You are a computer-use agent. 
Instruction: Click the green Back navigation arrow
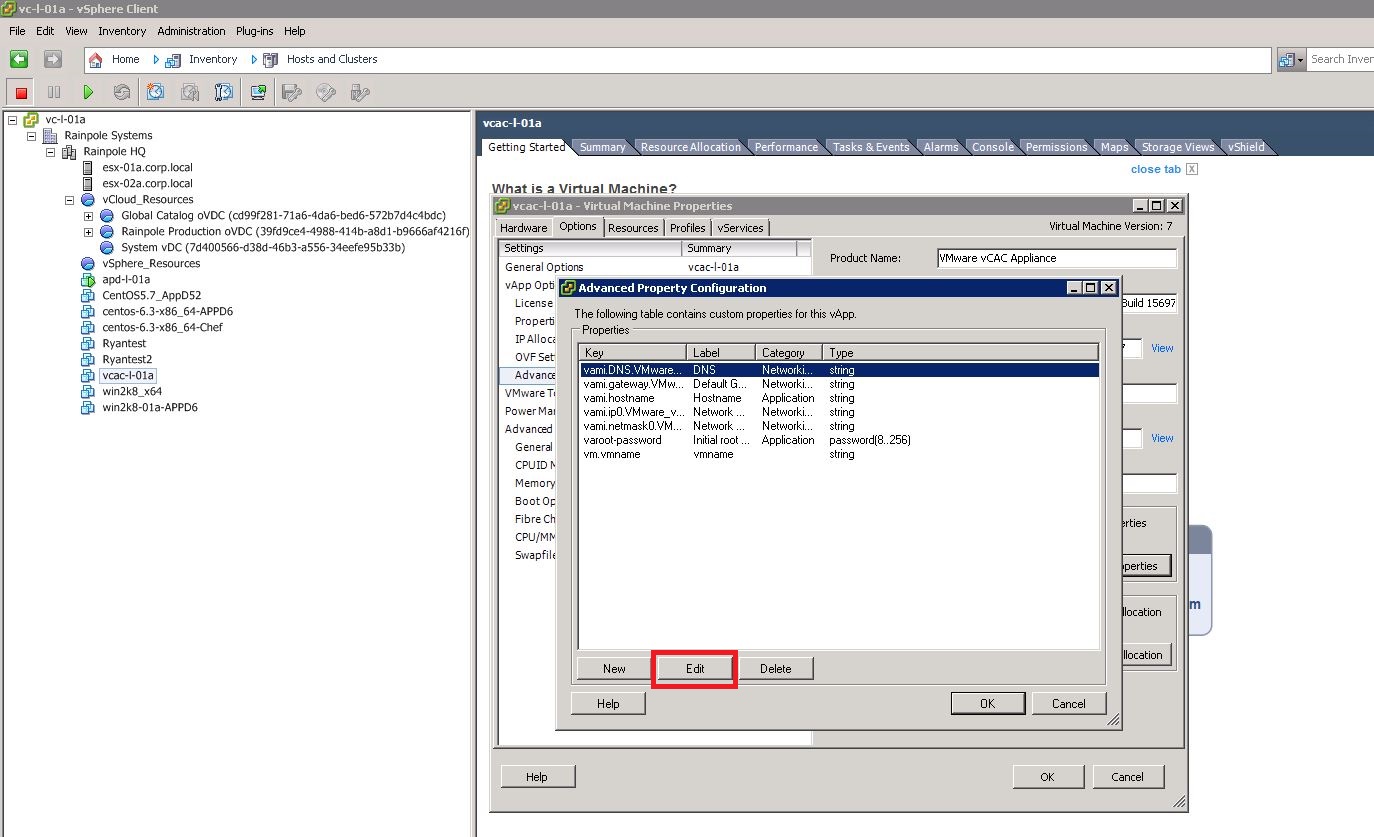click(19, 60)
